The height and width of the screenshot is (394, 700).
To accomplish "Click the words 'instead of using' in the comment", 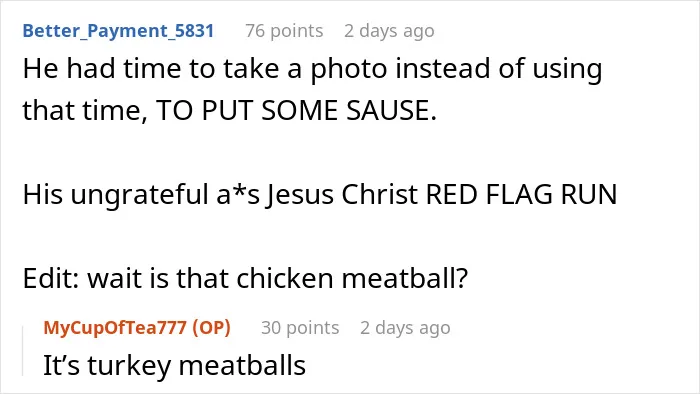I will pos(499,70).
